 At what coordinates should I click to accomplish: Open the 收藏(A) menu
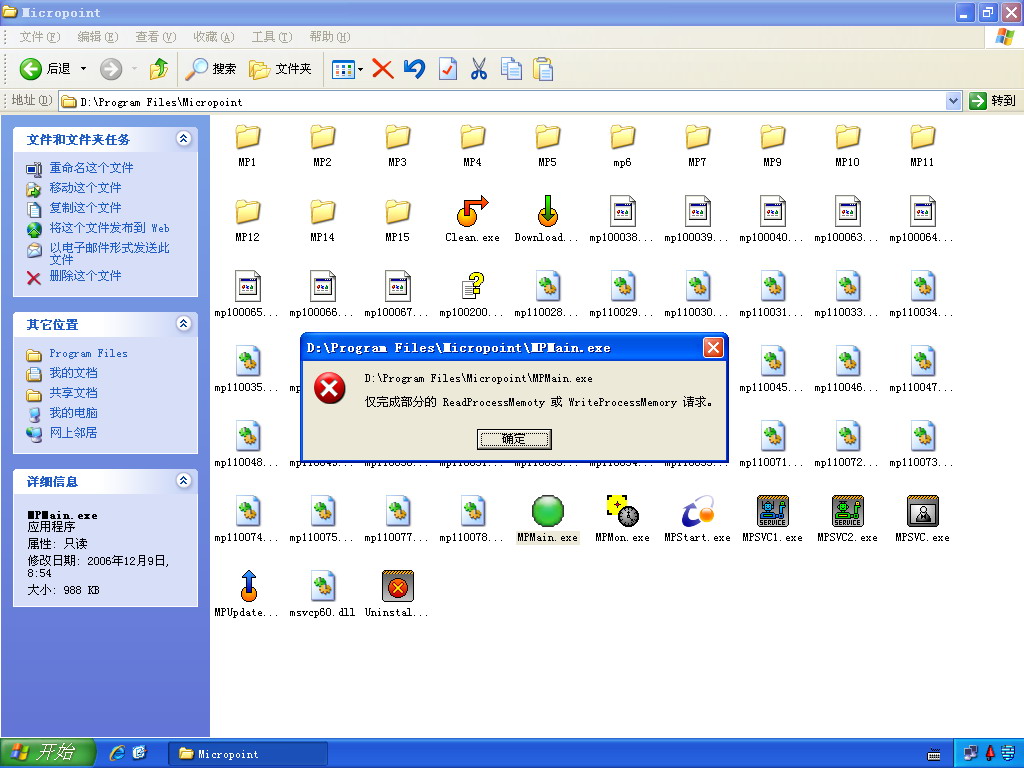214,37
